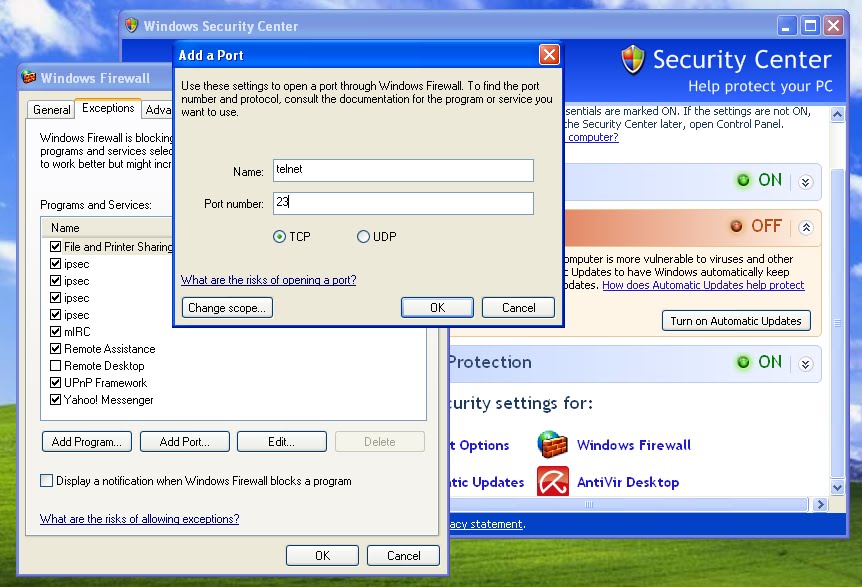Select the UDP protocol radio button
862x587 pixels.
coord(363,237)
